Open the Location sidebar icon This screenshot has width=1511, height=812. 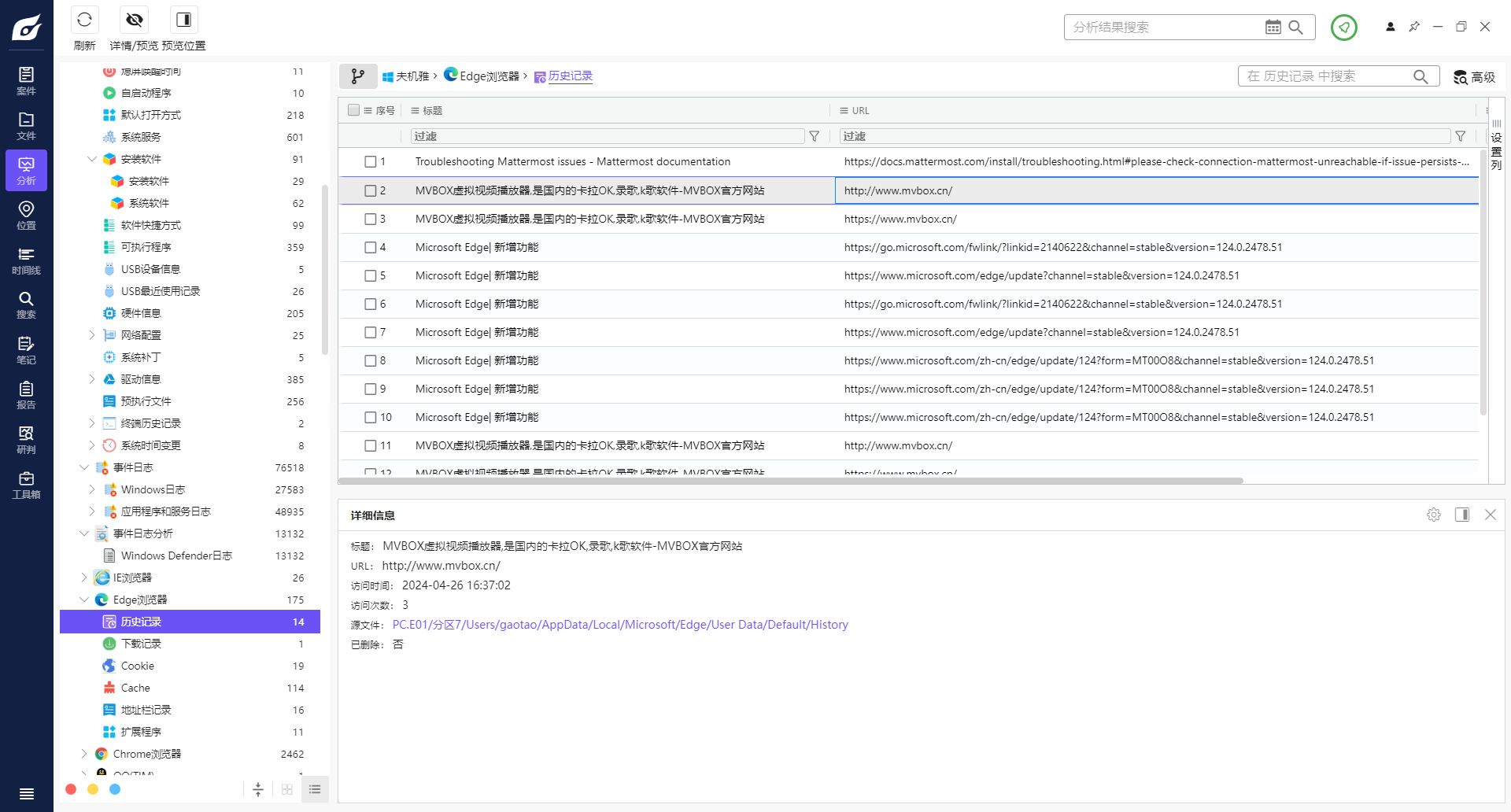(x=26, y=216)
